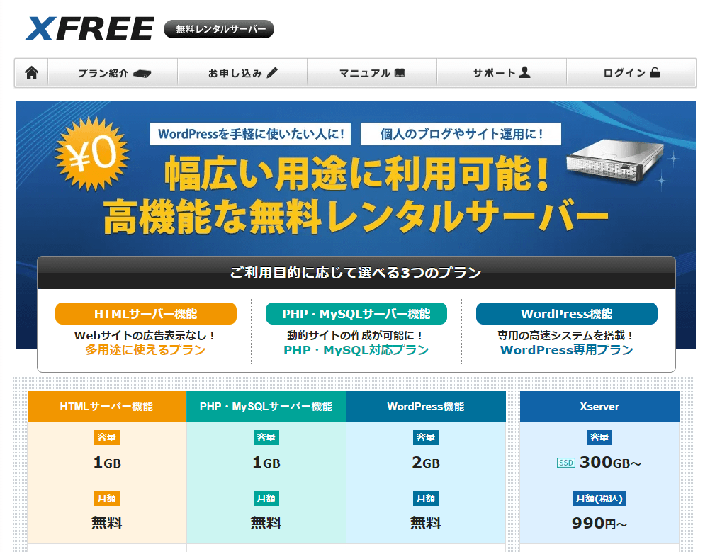Open the プラン紹介 menu item

tap(113, 72)
